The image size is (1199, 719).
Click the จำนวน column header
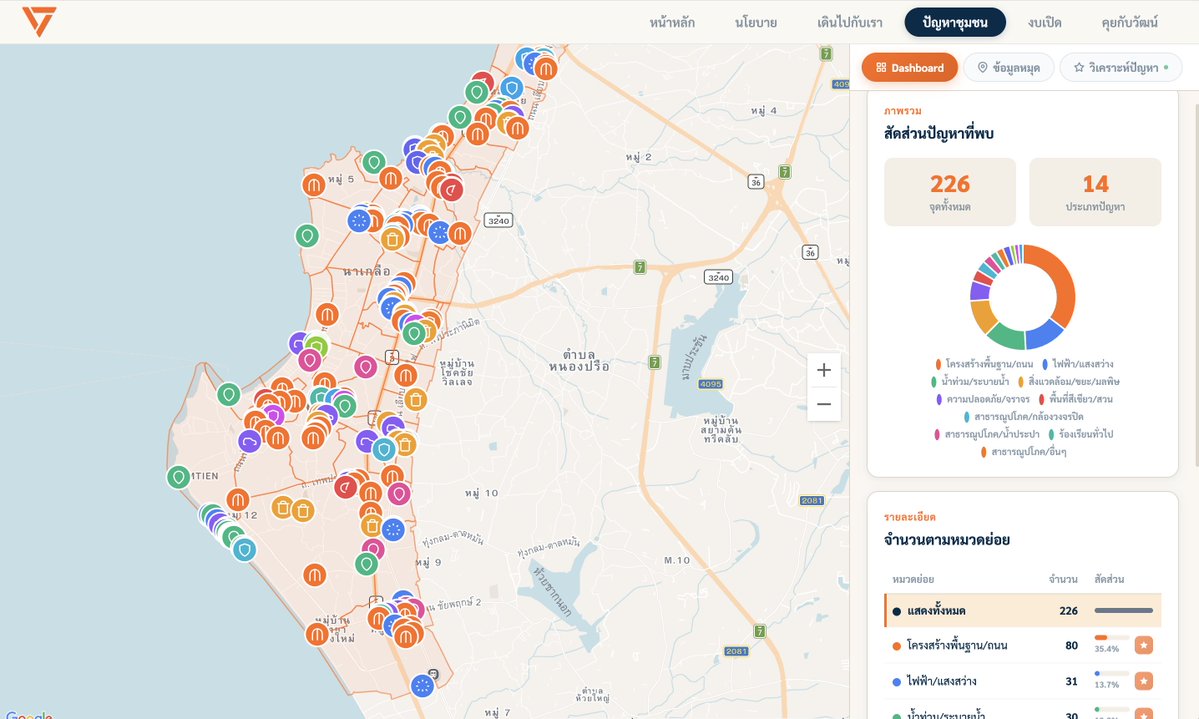1063,579
